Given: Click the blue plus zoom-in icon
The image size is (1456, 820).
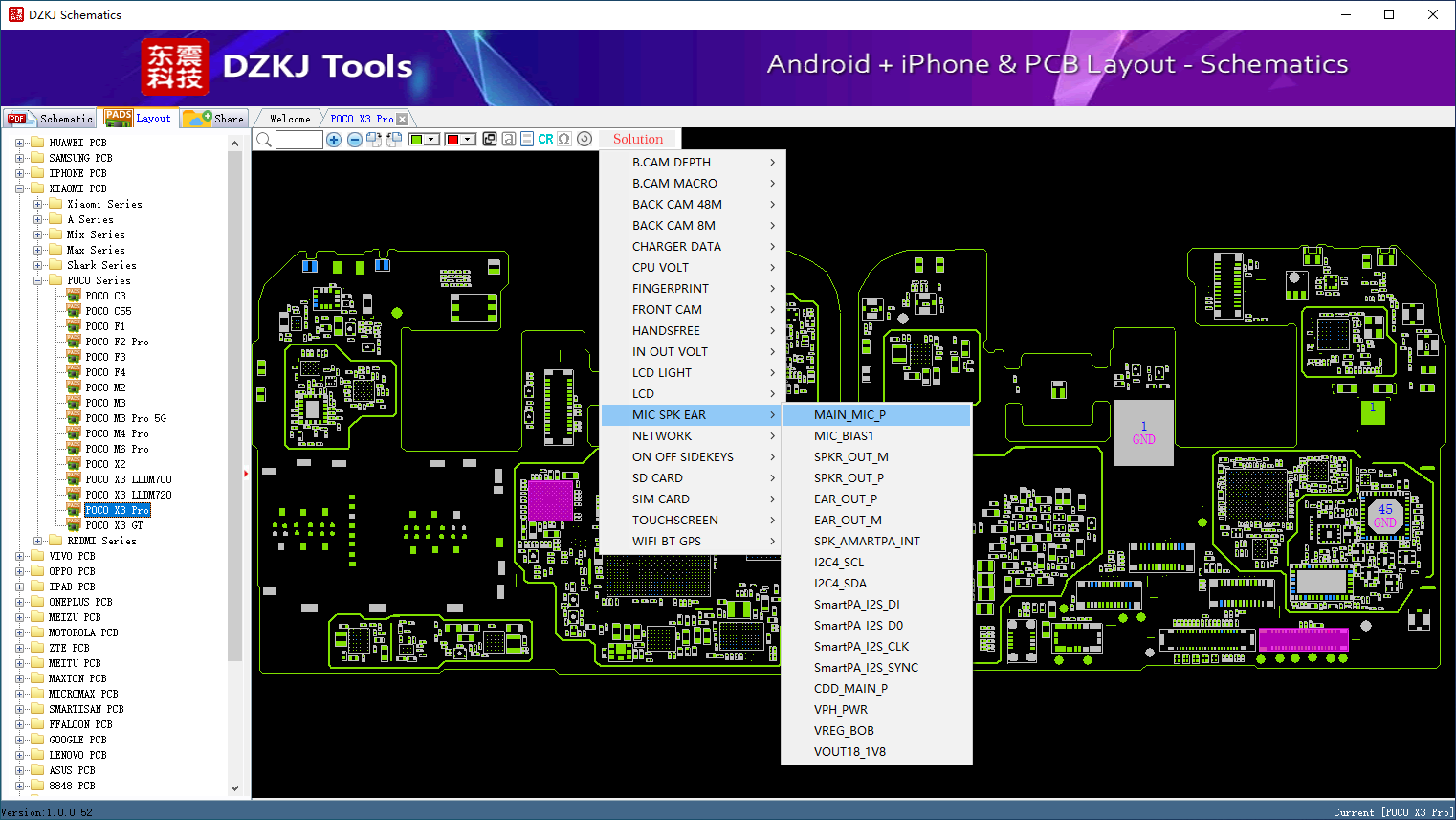Looking at the screenshot, I should 334,140.
